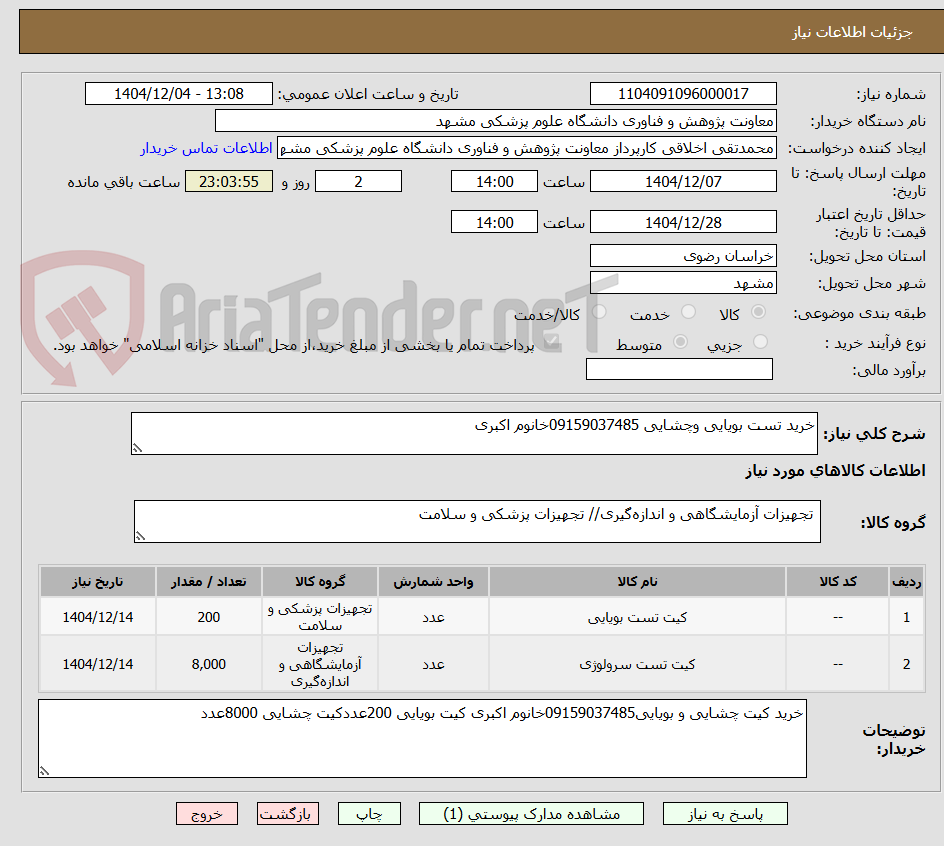Click the price validity hour field
The width and height of the screenshot is (944, 846).
[x=494, y=222]
